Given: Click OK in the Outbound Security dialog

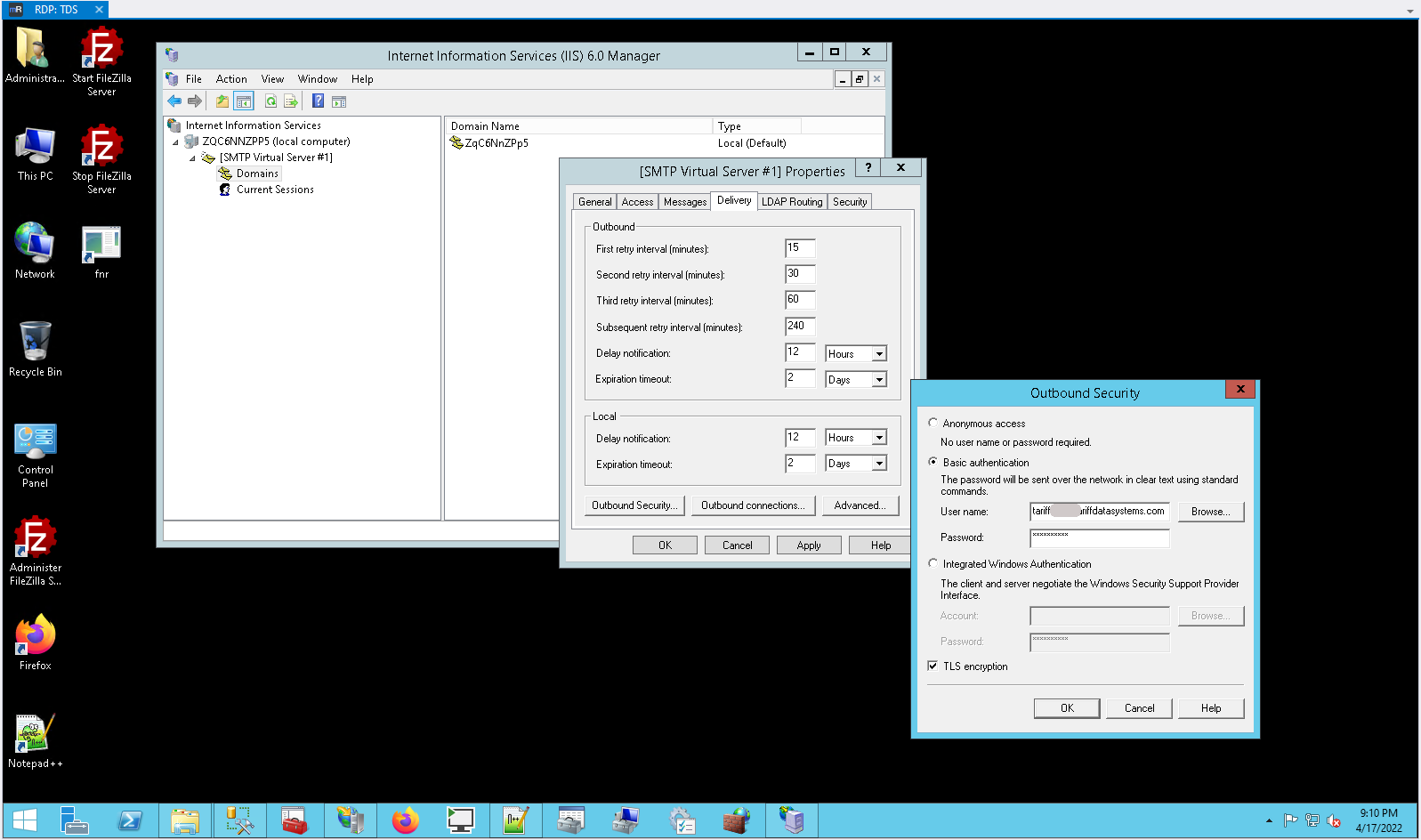Looking at the screenshot, I should pyautogui.click(x=1067, y=708).
